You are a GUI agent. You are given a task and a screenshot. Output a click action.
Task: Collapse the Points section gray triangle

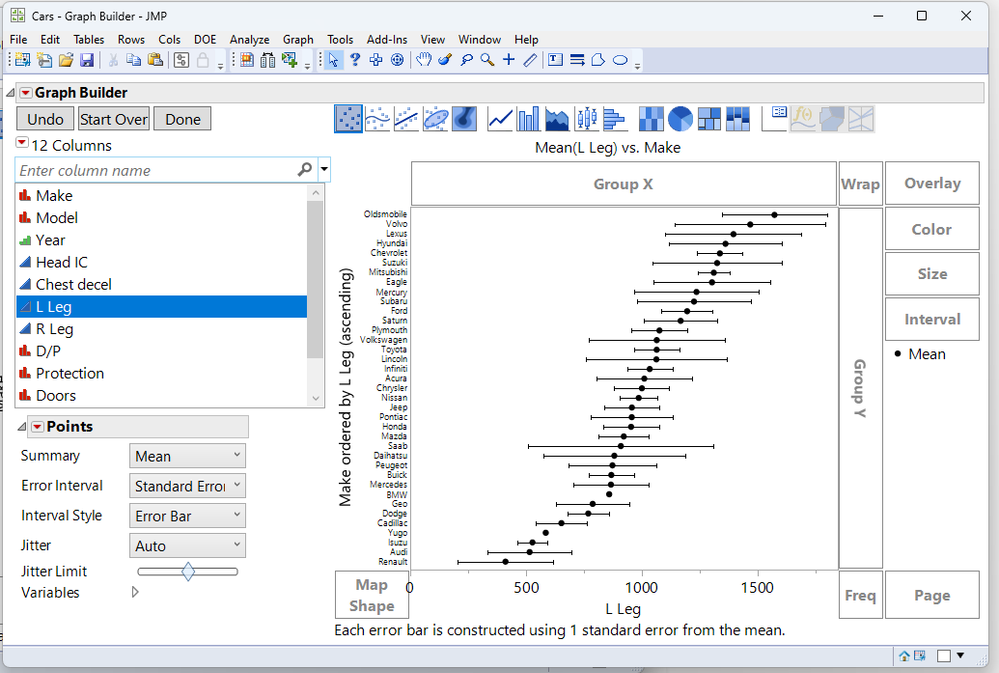pyautogui.click(x=22, y=426)
